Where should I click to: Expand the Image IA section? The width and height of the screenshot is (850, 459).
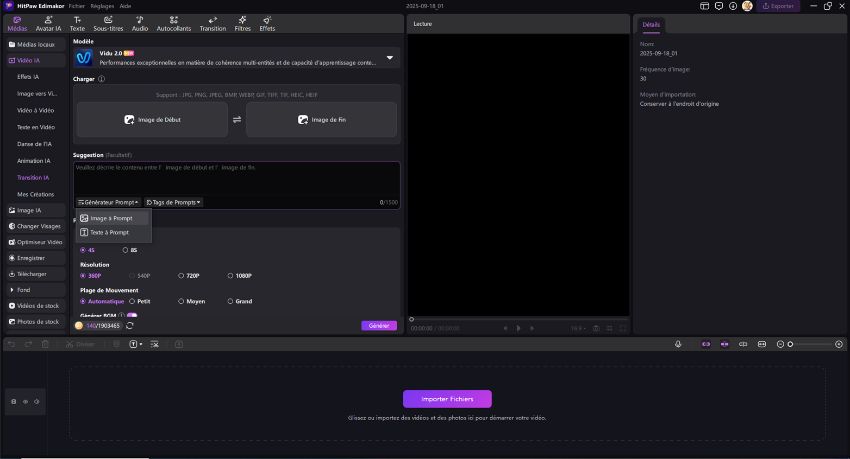[x=36, y=210]
